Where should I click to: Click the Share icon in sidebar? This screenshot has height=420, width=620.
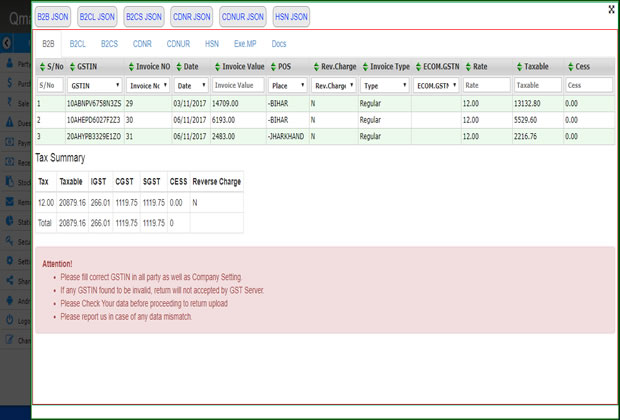pyautogui.click(x=10, y=281)
